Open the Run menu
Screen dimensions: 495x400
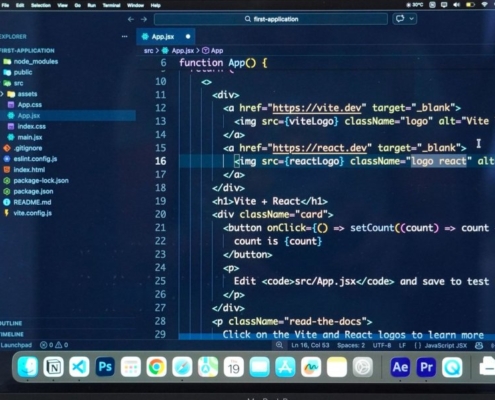(x=92, y=5)
